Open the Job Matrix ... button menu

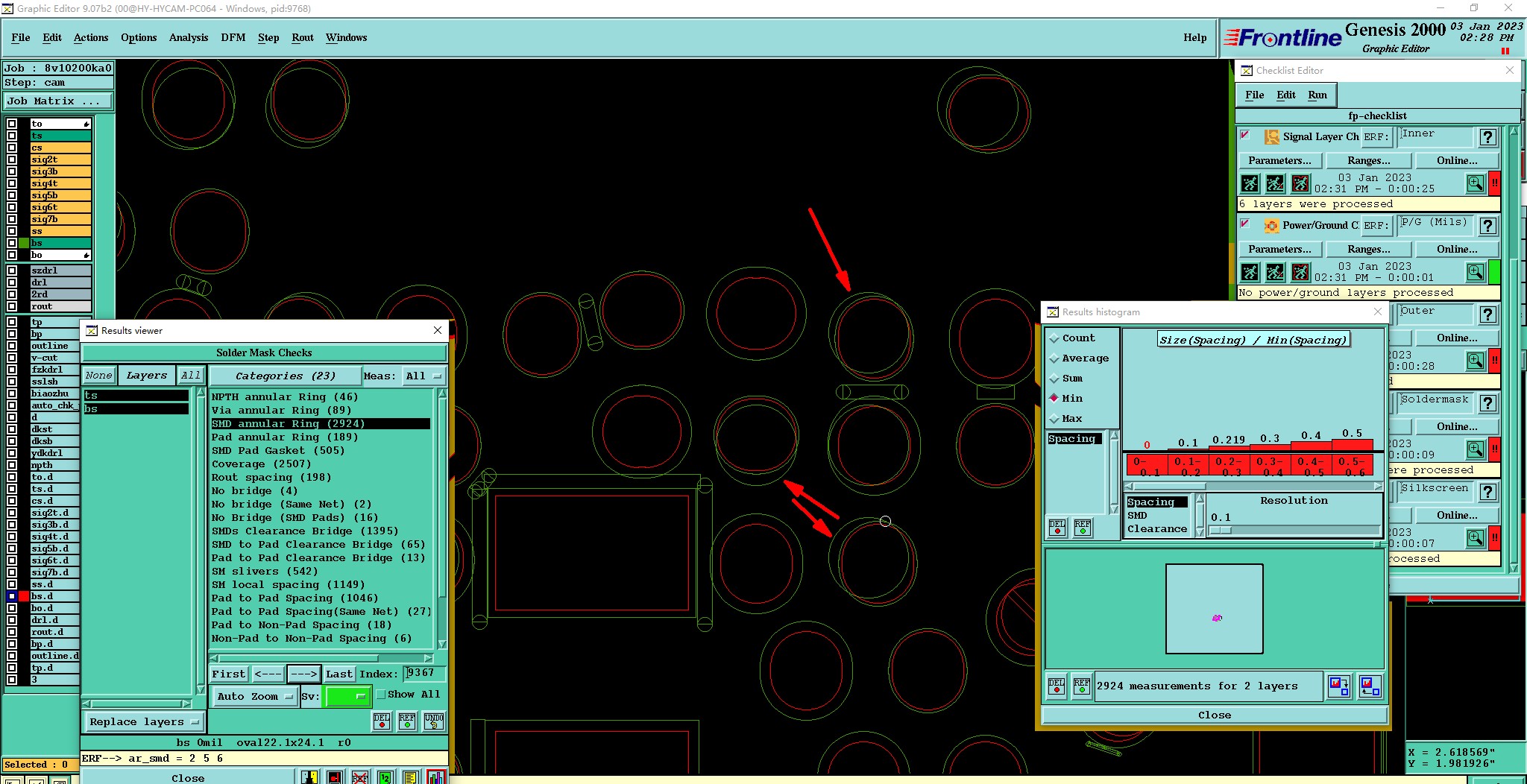tap(58, 101)
